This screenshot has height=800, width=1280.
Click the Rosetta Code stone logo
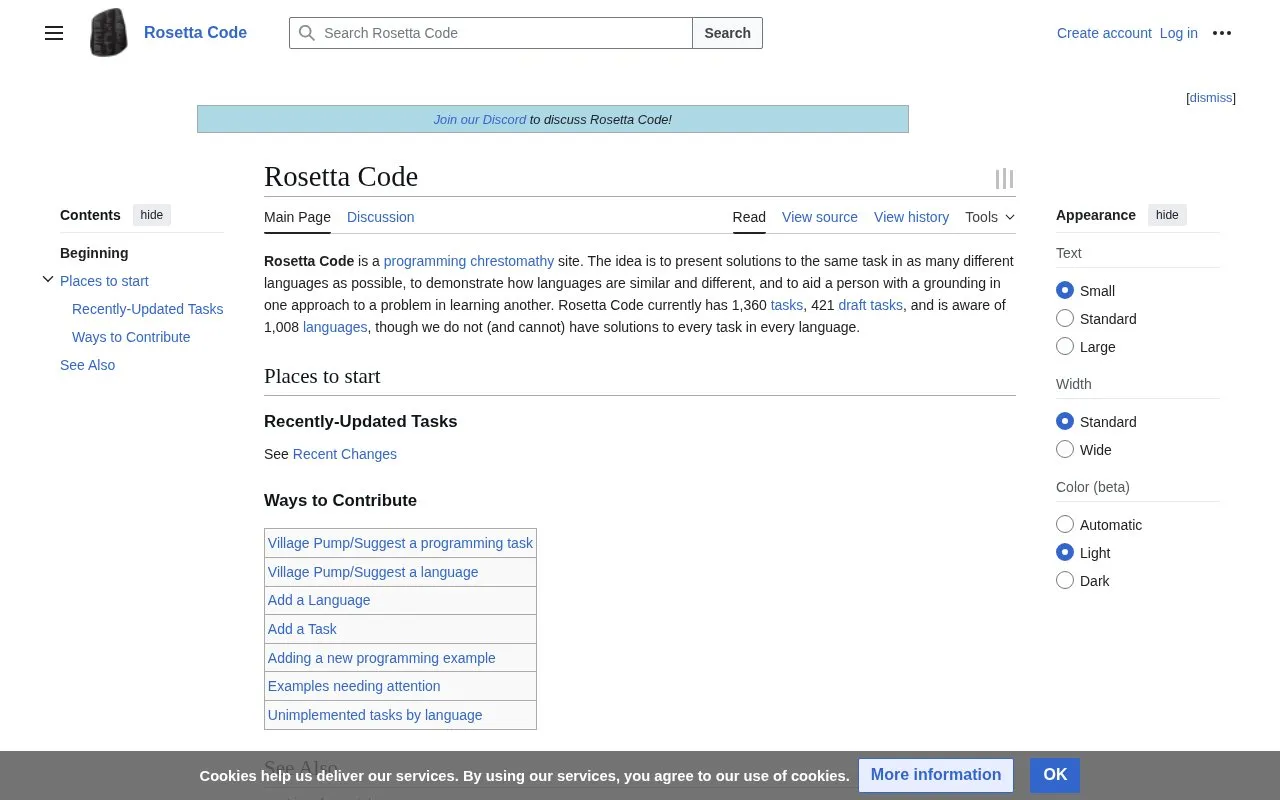click(108, 33)
